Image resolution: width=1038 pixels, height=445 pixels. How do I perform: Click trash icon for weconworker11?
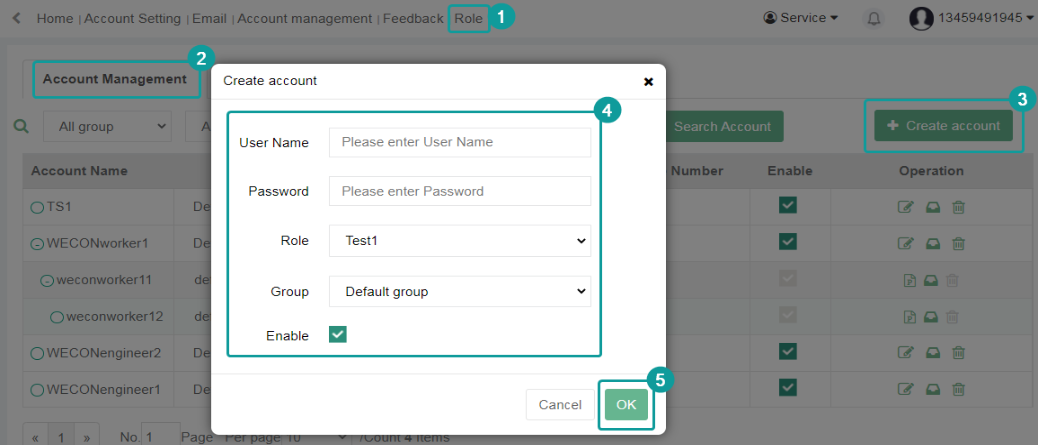(952, 280)
